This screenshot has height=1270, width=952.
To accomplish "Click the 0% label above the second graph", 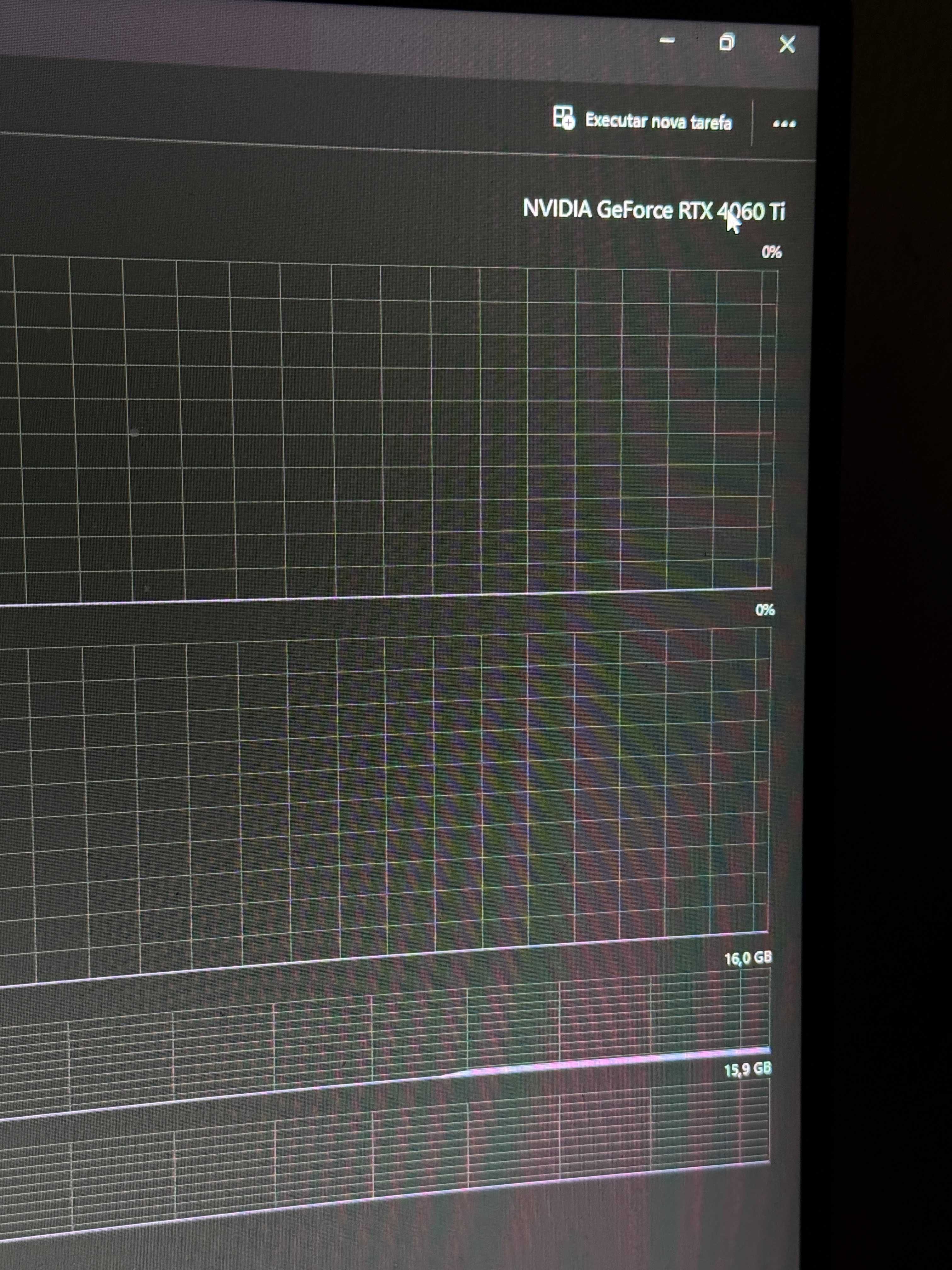I will (x=765, y=610).
